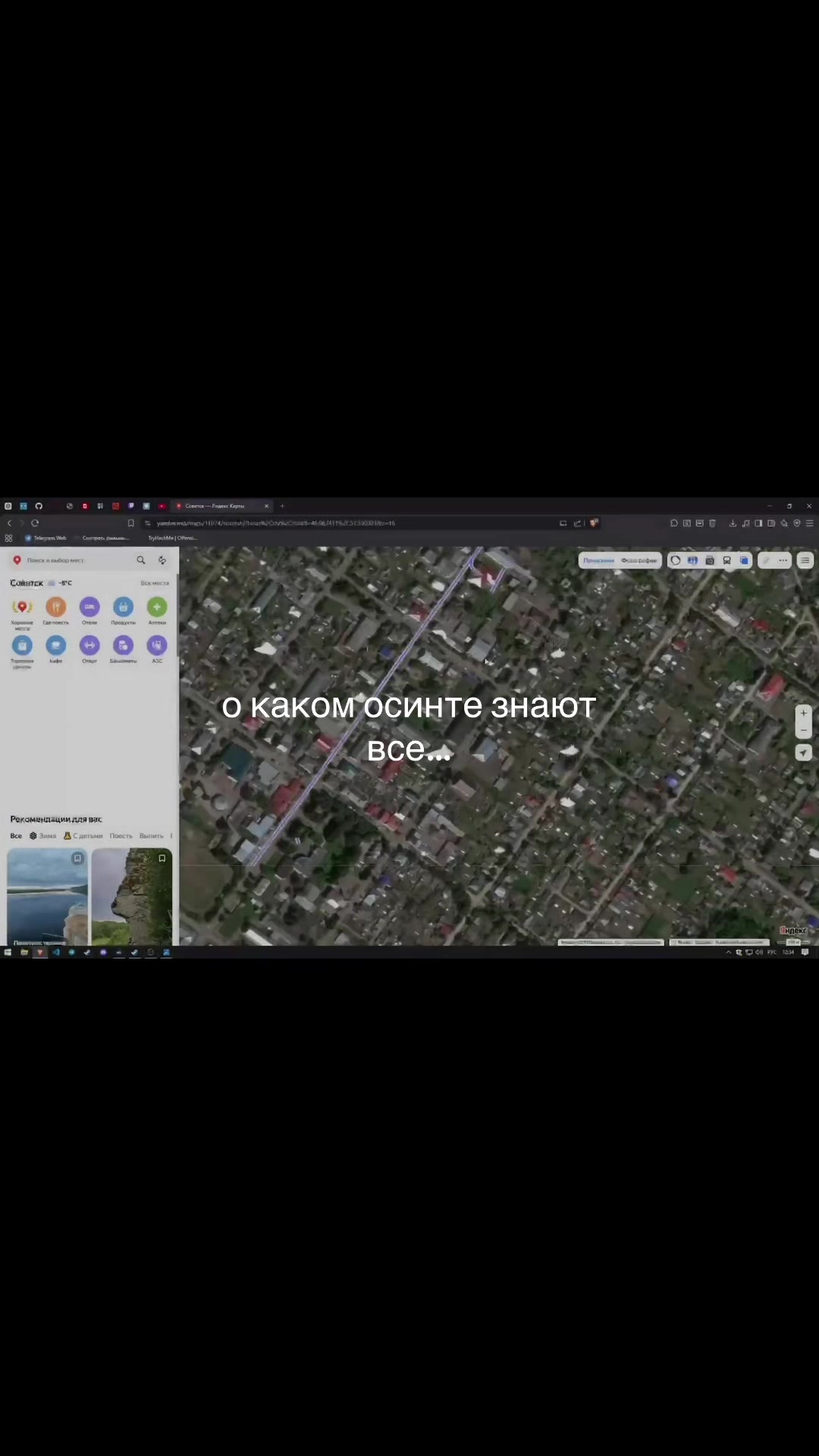Viewport: 819px width, 1456px height.
Task: Switch to the pinned GitHub tab
Action: point(39,506)
